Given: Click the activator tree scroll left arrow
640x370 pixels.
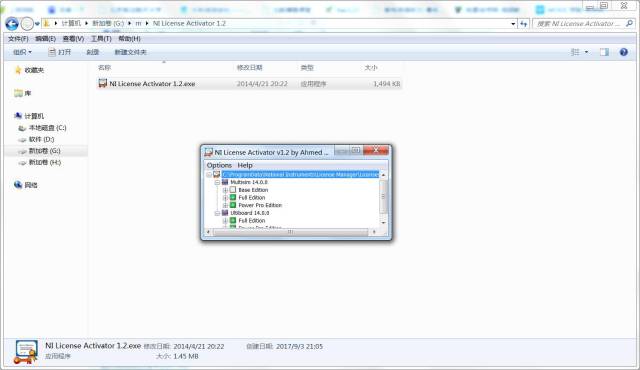Looking at the screenshot, I should pos(208,232).
